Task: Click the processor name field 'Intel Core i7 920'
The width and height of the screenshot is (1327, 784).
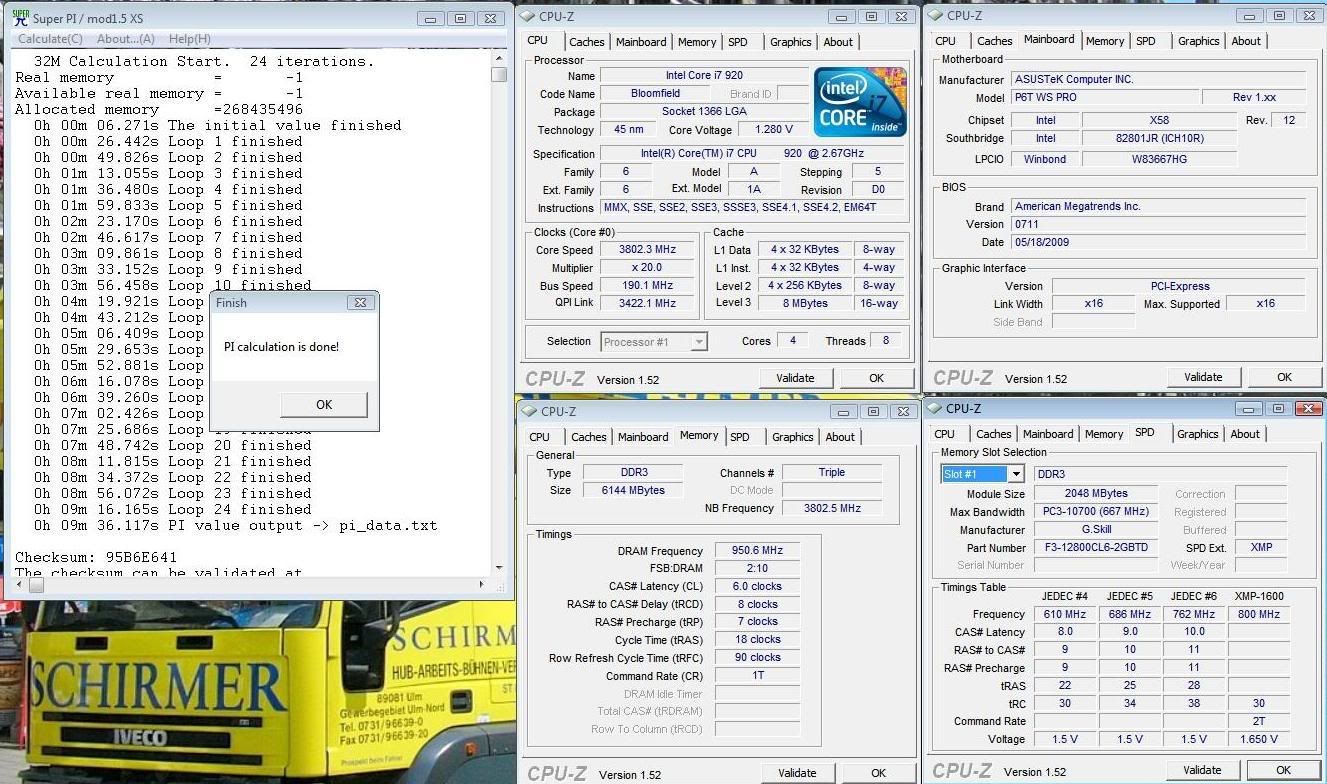Action: coord(704,76)
